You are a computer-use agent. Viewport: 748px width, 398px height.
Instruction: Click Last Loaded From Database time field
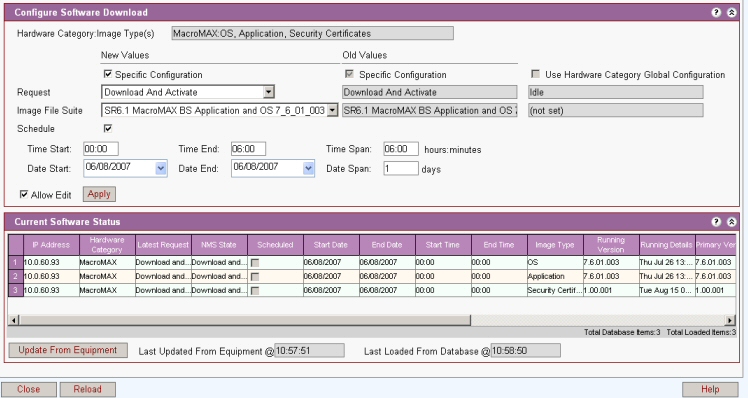(526, 351)
